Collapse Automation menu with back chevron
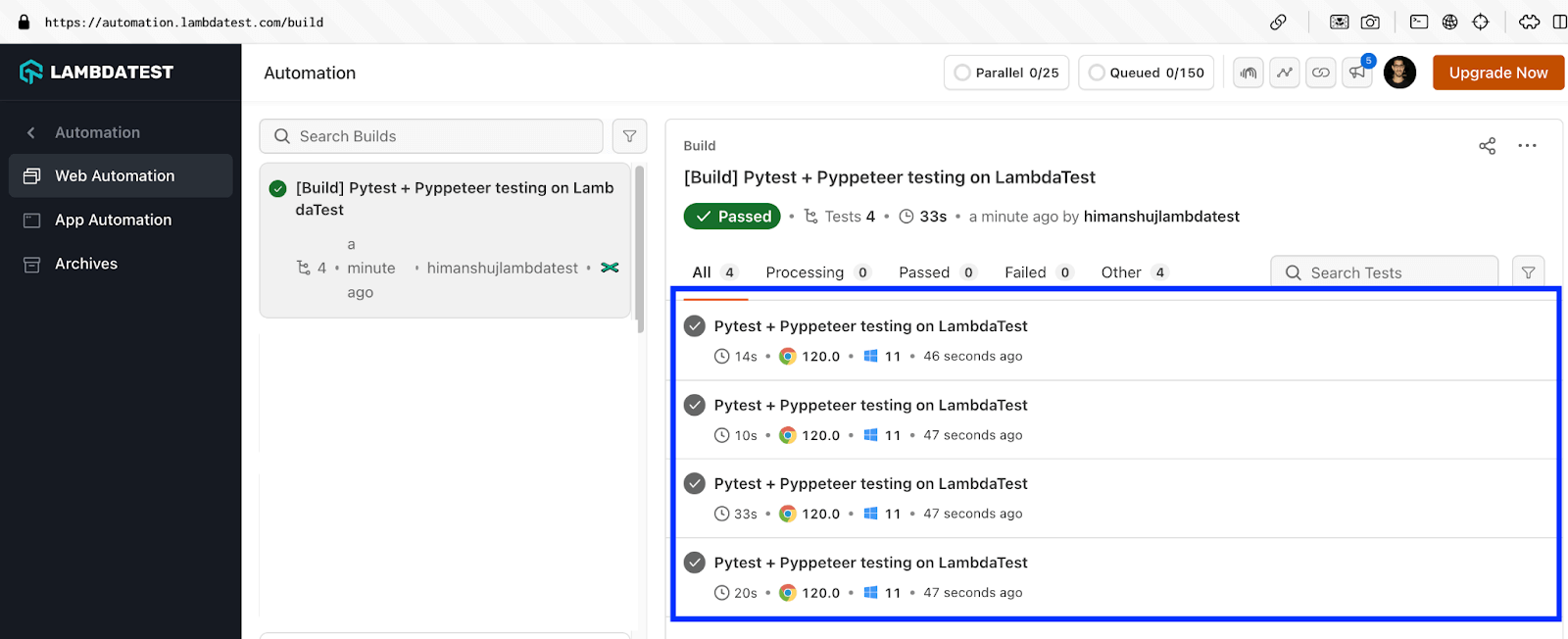Viewport: 1568px width, 639px height. click(x=31, y=132)
